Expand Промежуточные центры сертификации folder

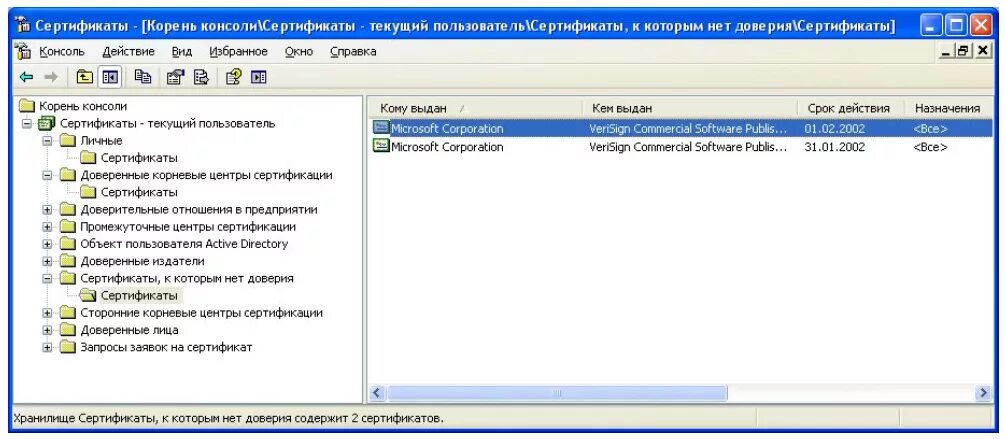tap(47, 227)
